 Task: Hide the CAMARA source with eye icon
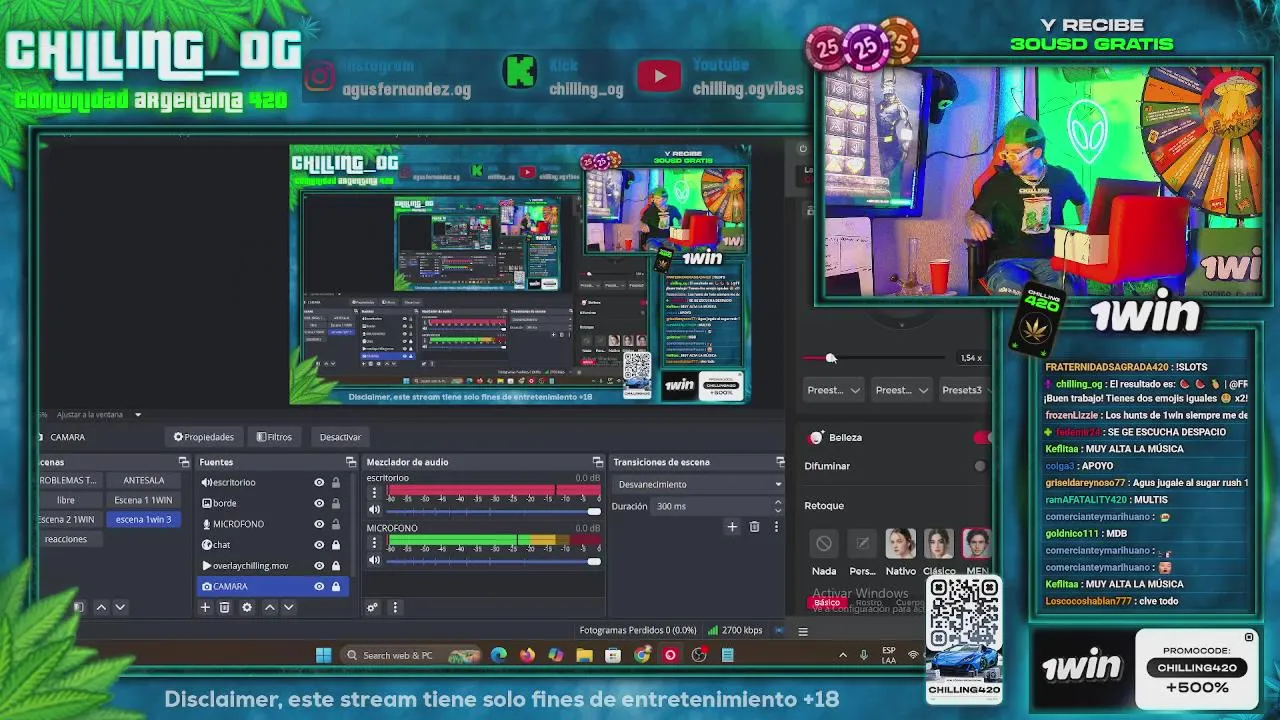tap(319, 587)
